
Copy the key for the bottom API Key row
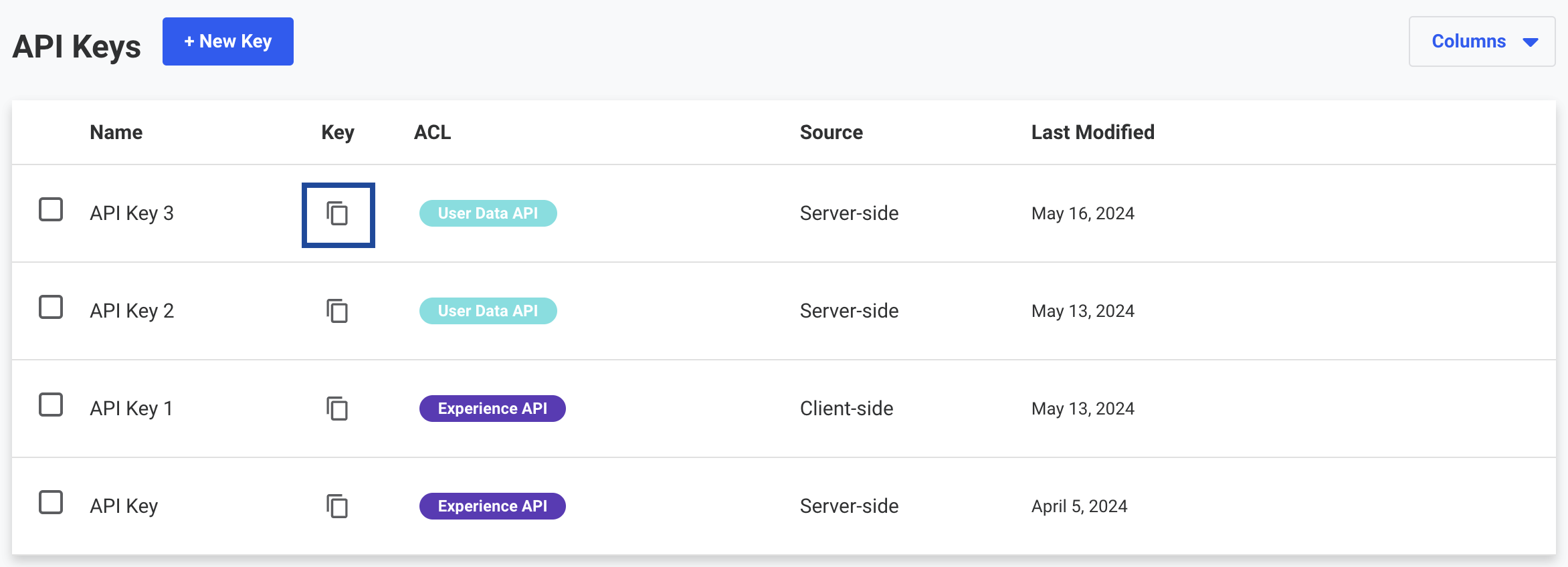(x=337, y=506)
